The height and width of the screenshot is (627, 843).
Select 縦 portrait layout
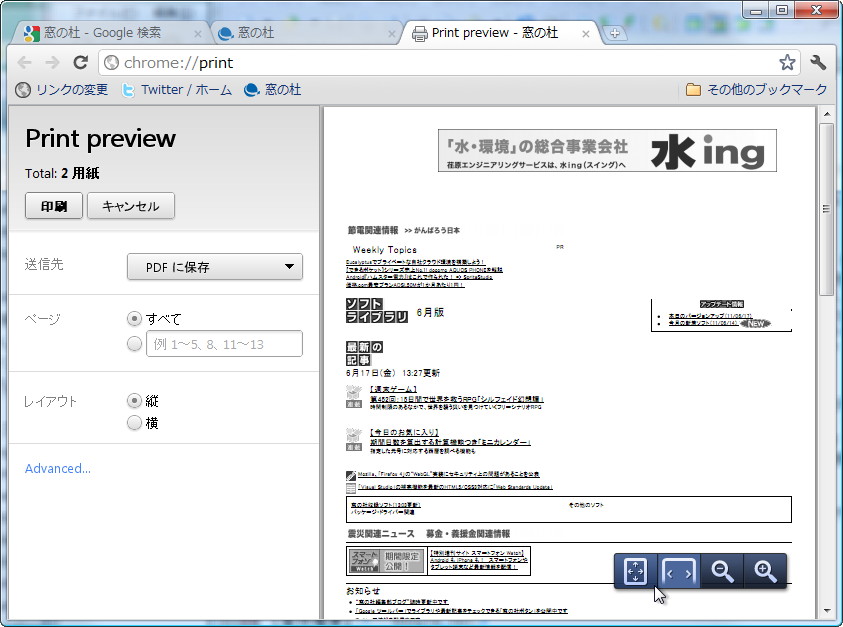coord(134,401)
